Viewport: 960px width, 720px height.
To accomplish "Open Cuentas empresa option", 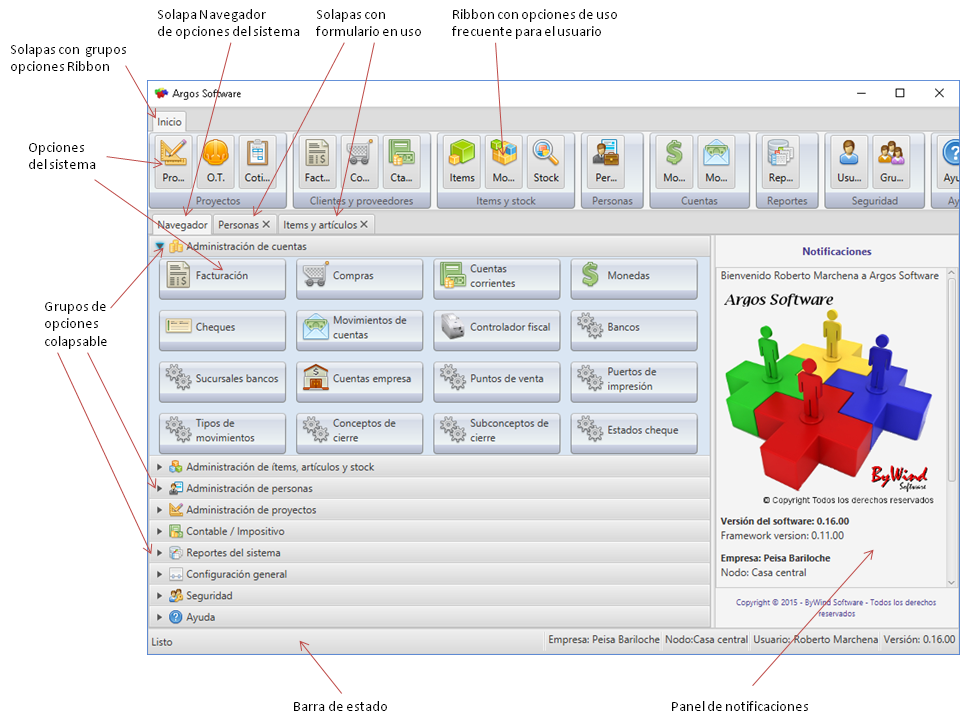I will pyautogui.click(x=359, y=381).
